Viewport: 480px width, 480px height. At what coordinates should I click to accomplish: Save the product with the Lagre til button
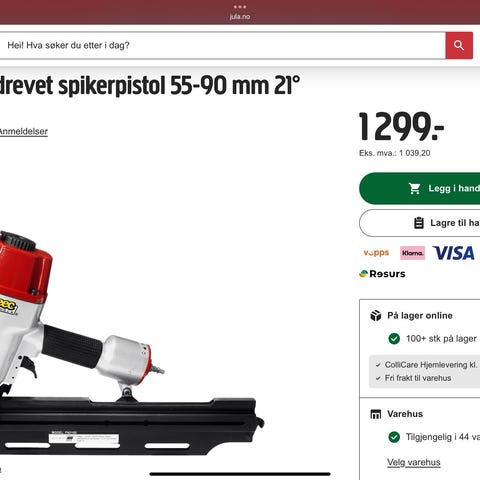point(420,223)
